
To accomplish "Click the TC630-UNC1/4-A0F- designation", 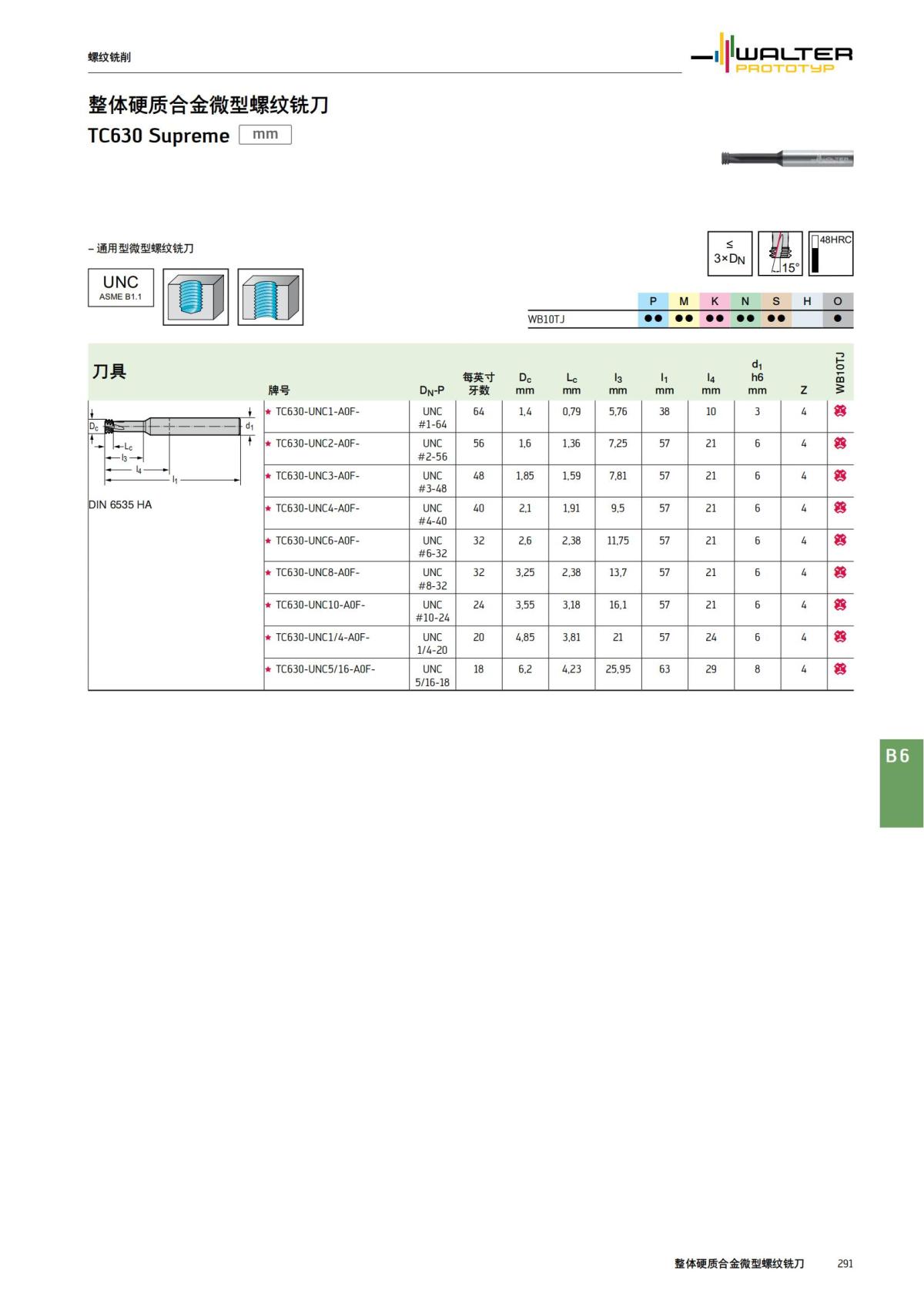I will pyautogui.click(x=323, y=637).
